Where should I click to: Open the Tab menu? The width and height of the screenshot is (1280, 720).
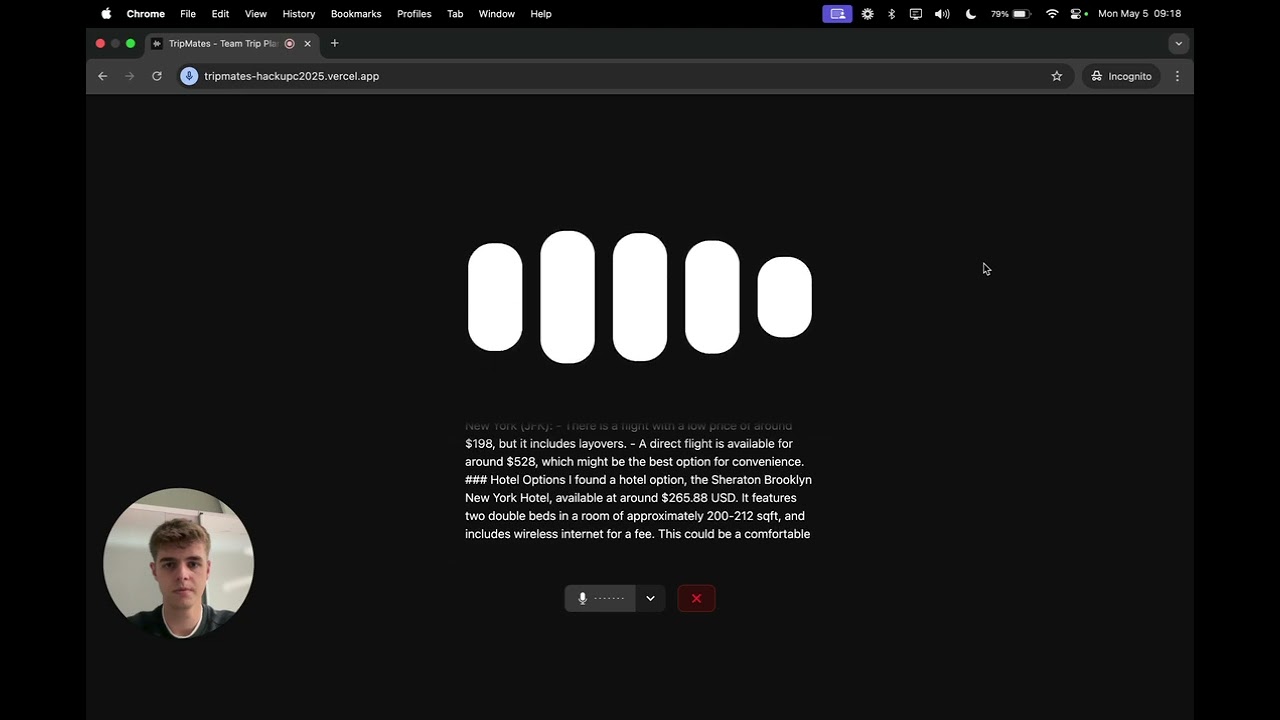click(x=455, y=14)
